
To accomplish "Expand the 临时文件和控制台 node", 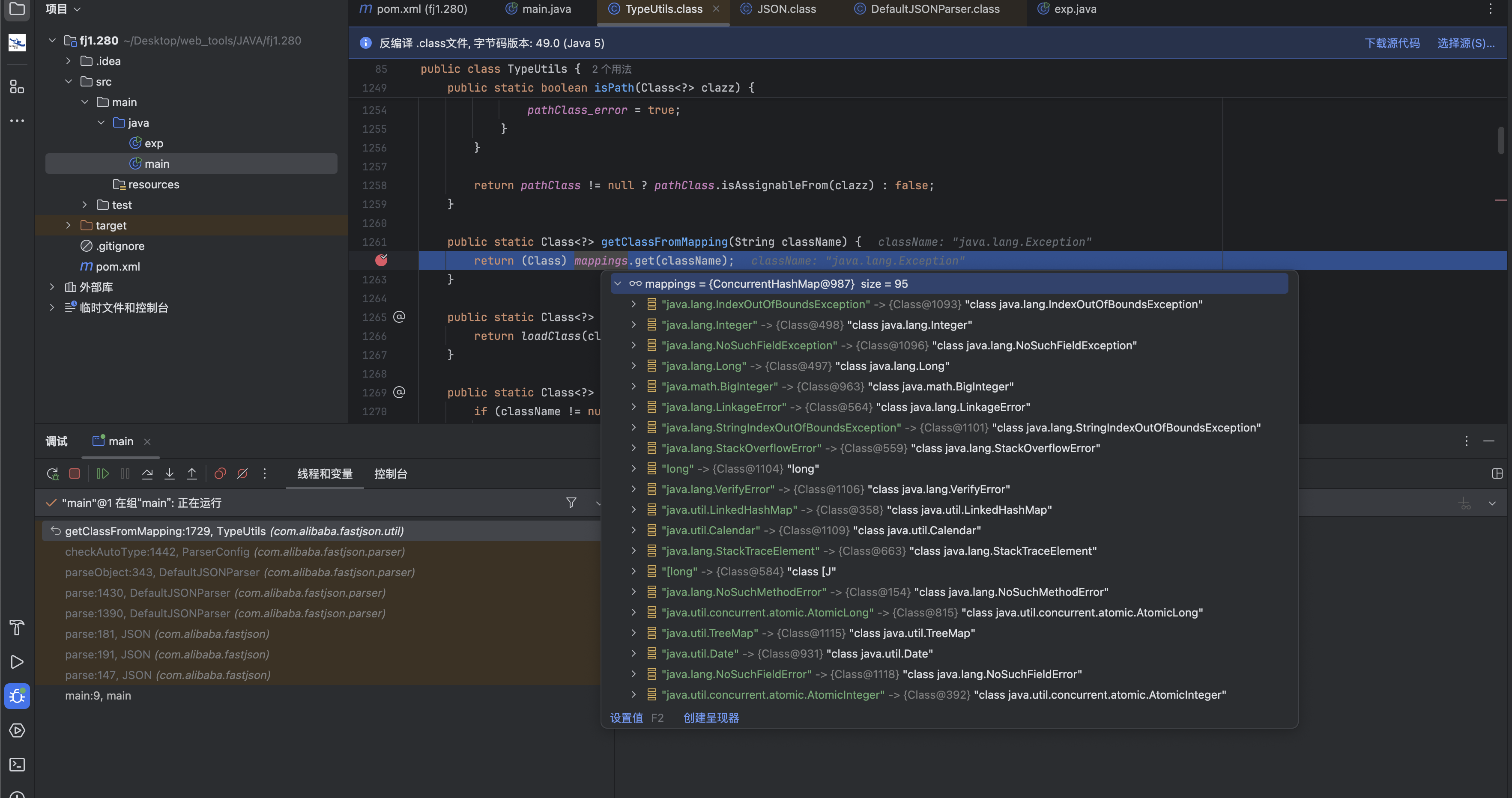I will tap(52, 307).
